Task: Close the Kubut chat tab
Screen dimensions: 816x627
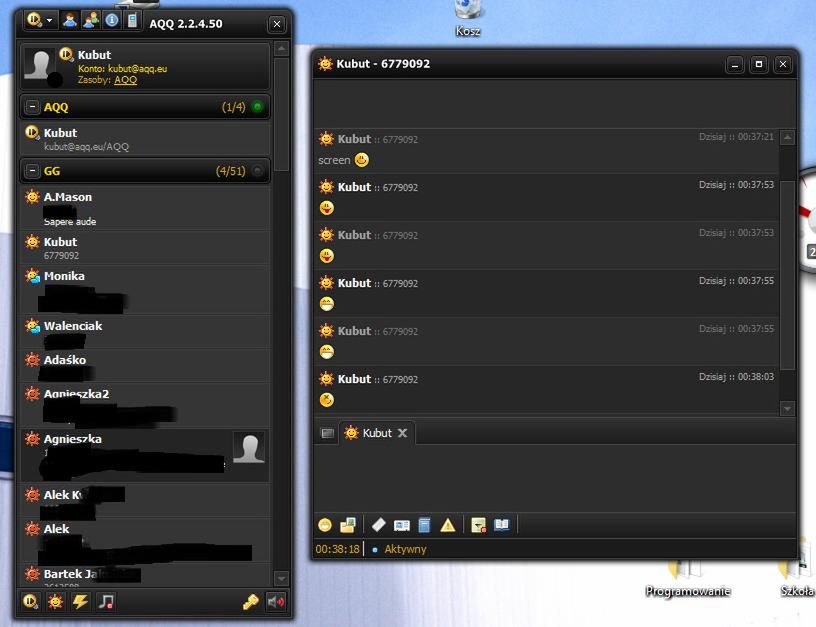Action: [x=402, y=433]
